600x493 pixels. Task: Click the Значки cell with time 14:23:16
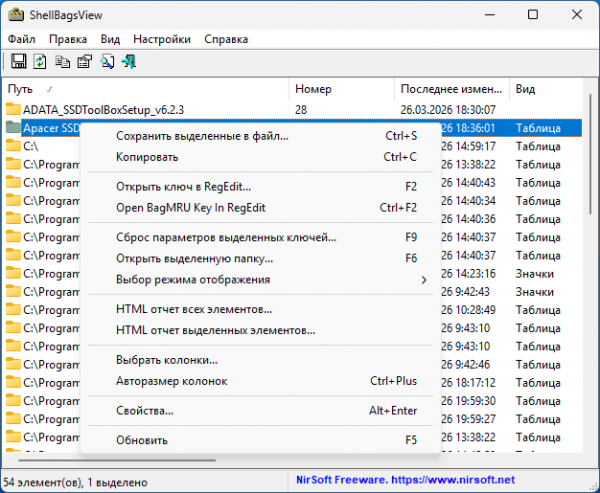pos(534,274)
